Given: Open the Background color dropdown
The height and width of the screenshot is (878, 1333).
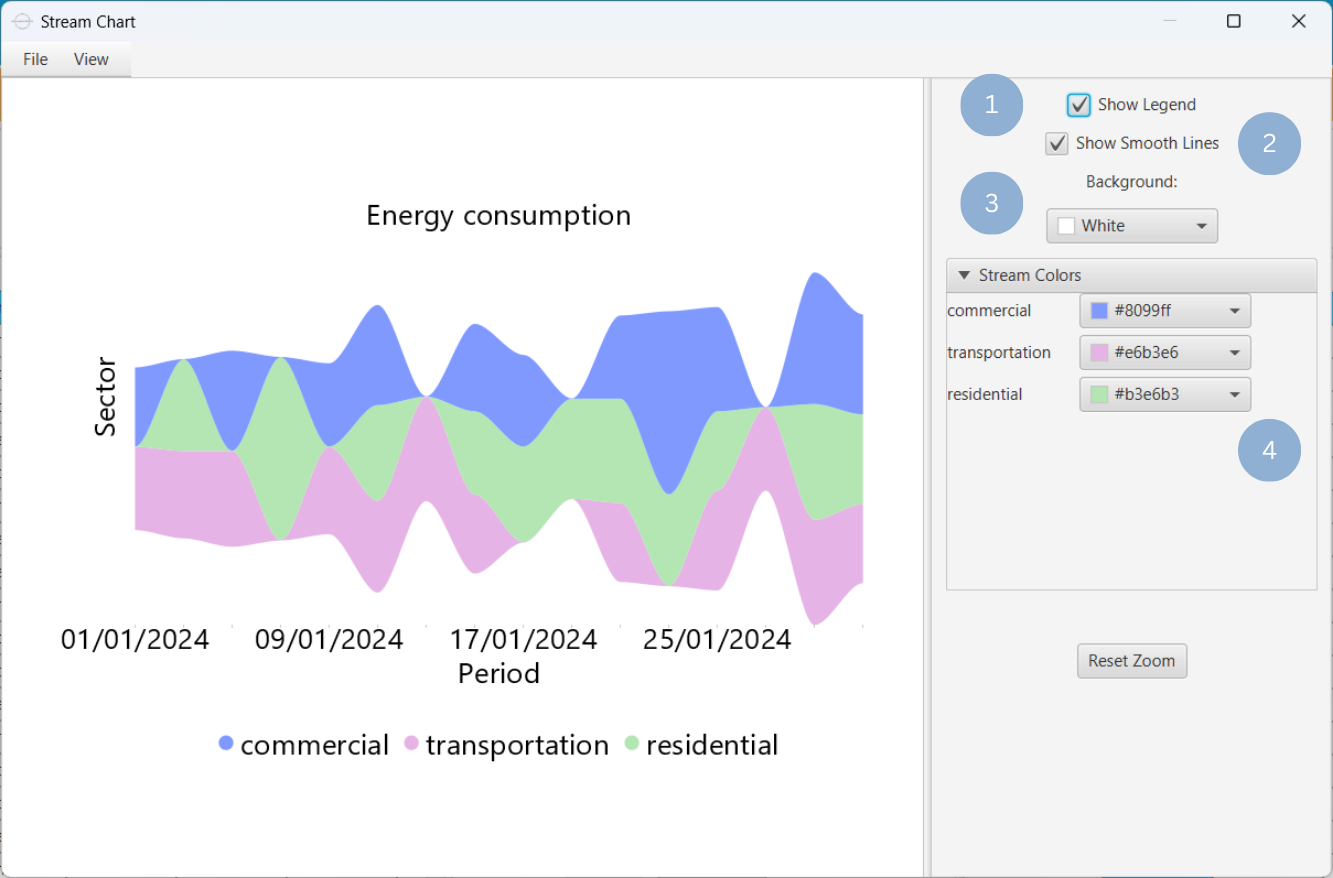Looking at the screenshot, I should pos(1132,226).
